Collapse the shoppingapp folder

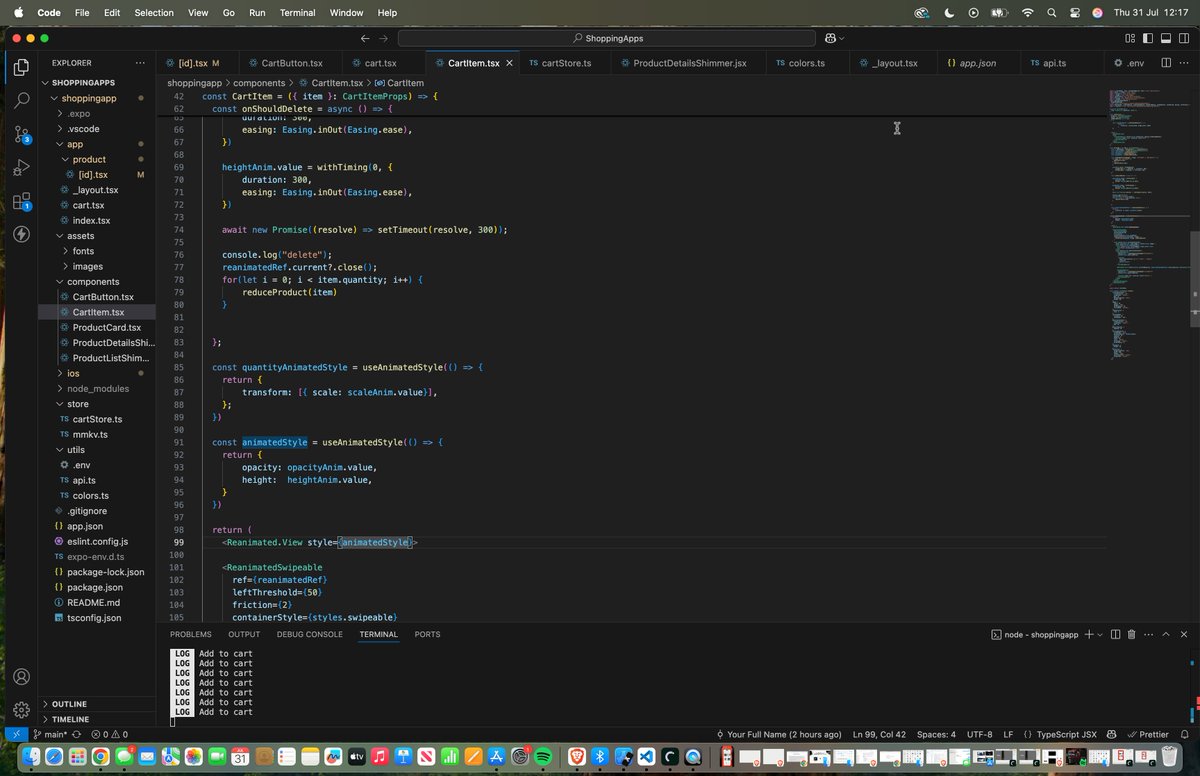(x=90, y=98)
